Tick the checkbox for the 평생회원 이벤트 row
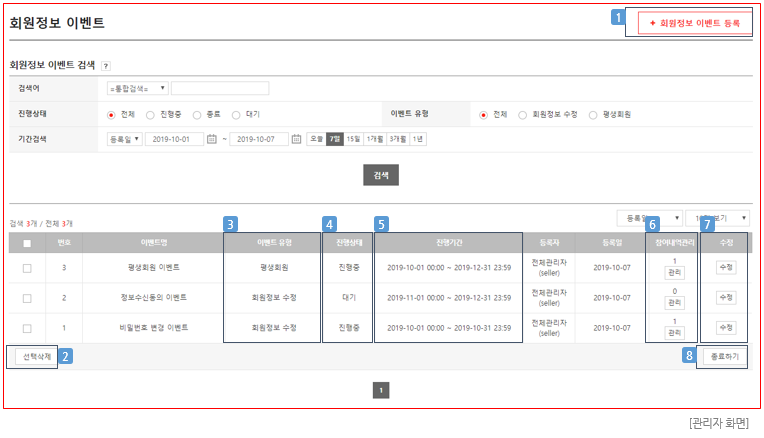The width and height of the screenshot is (764, 438). point(27,268)
